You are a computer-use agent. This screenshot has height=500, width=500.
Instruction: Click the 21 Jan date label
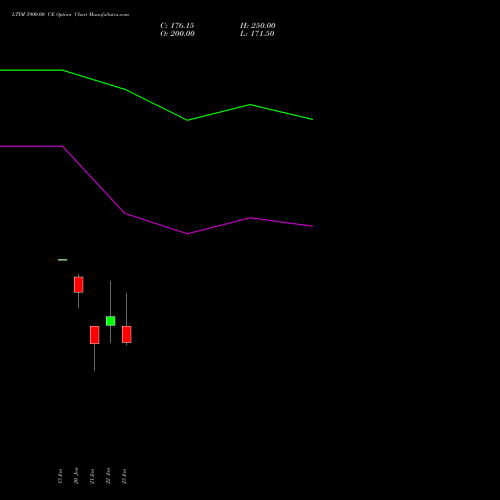click(x=92, y=476)
